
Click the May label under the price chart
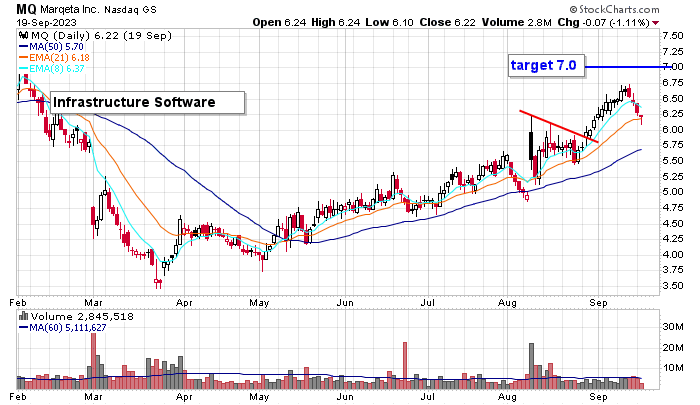pyautogui.click(x=259, y=303)
